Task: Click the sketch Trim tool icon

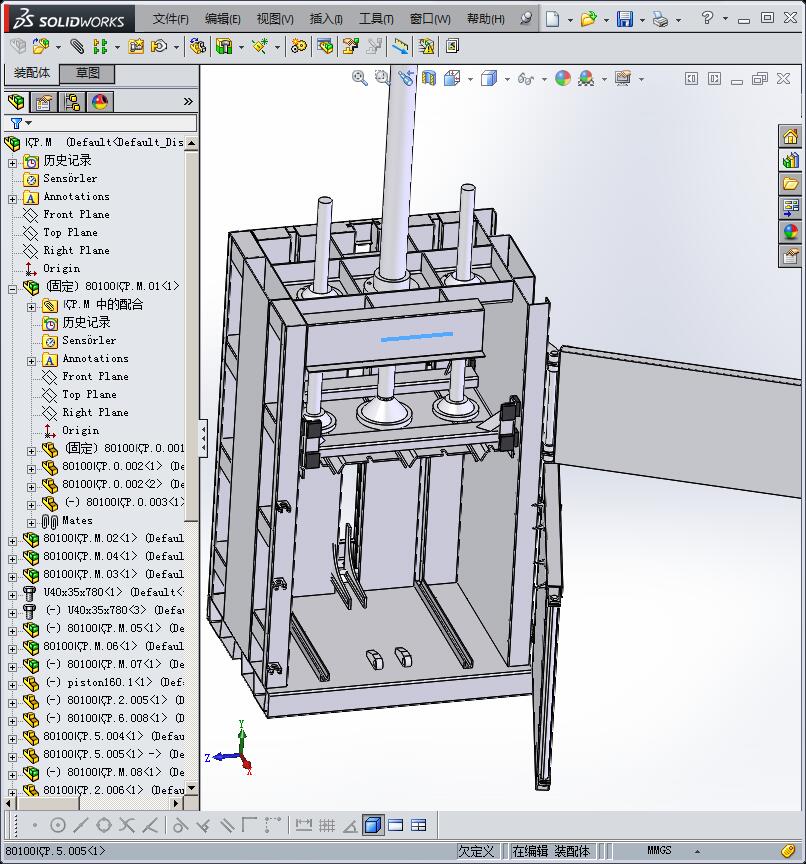Action: [127, 825]
